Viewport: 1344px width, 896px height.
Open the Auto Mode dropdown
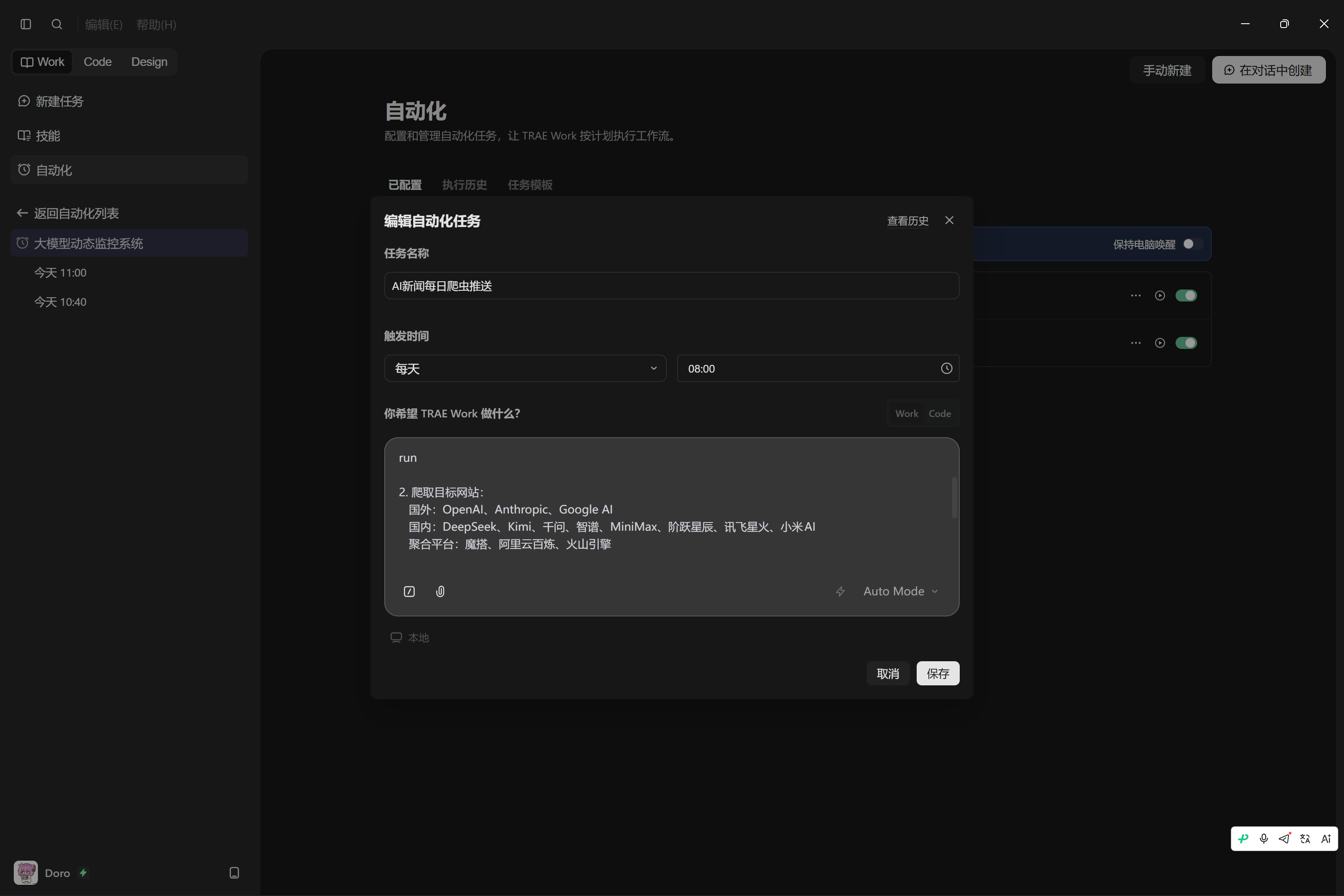(x=901, y=591)
